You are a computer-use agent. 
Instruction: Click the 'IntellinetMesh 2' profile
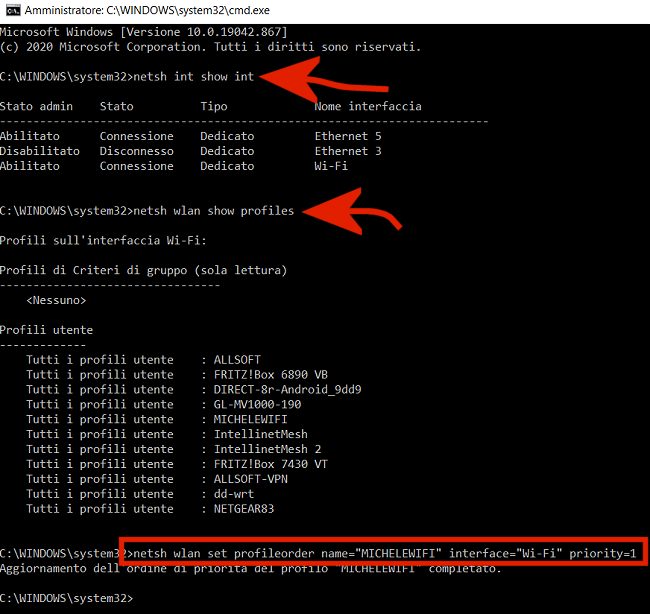267,449
